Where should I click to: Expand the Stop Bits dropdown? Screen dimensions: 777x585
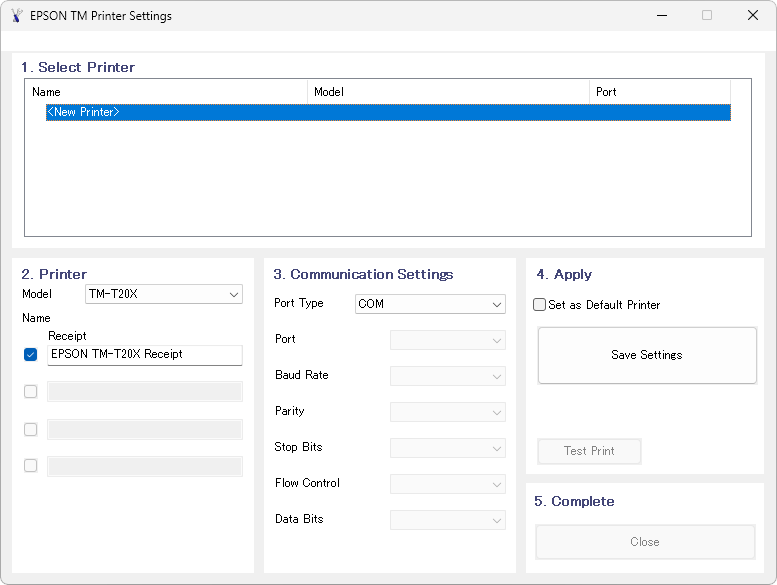coord(447,448)
